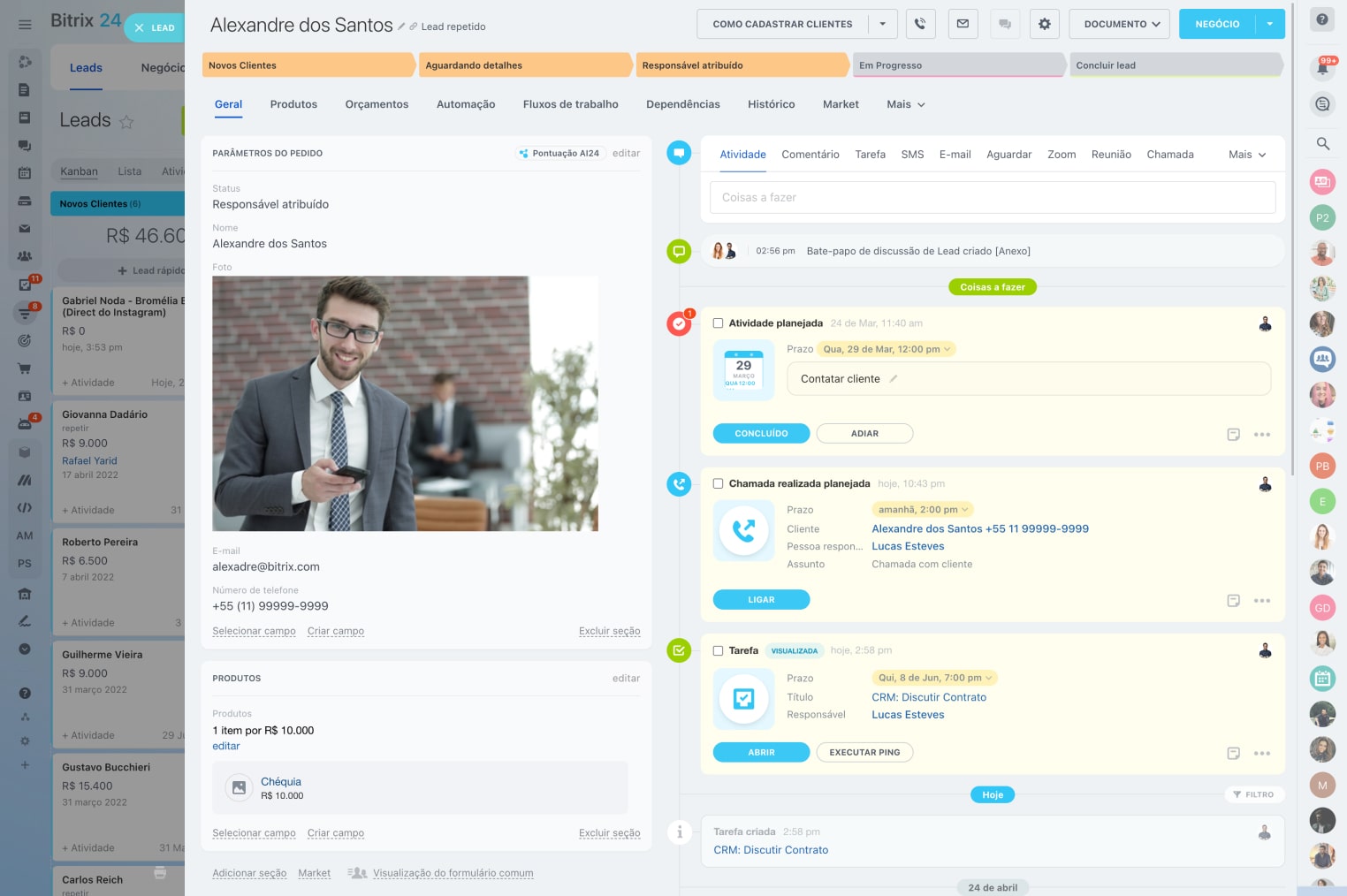This screenshot has width=1347, height=896.
Task: Select the Em Progresso pipeline stage
Action: [x=958, y=65]
